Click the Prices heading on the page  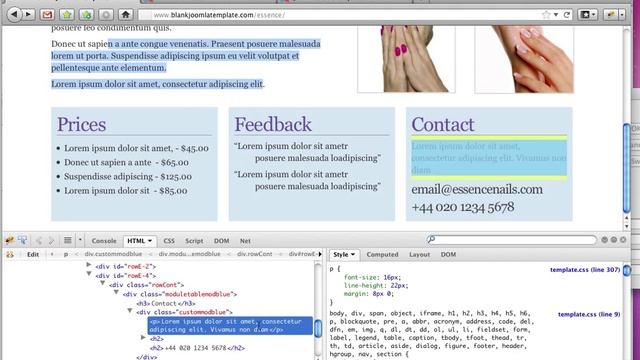(81, 124)
